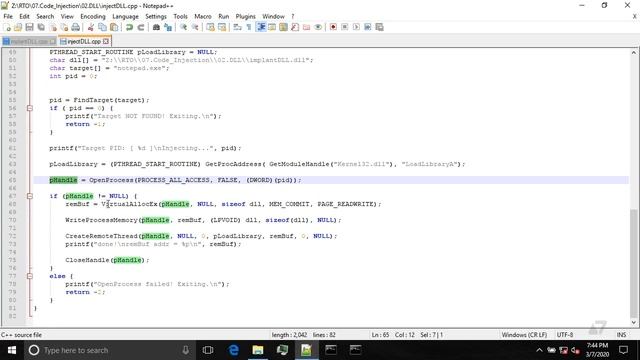This screenshot has height=360, width=640.
Task: Click the scrollbar down arrow
Action: [633, 322]
